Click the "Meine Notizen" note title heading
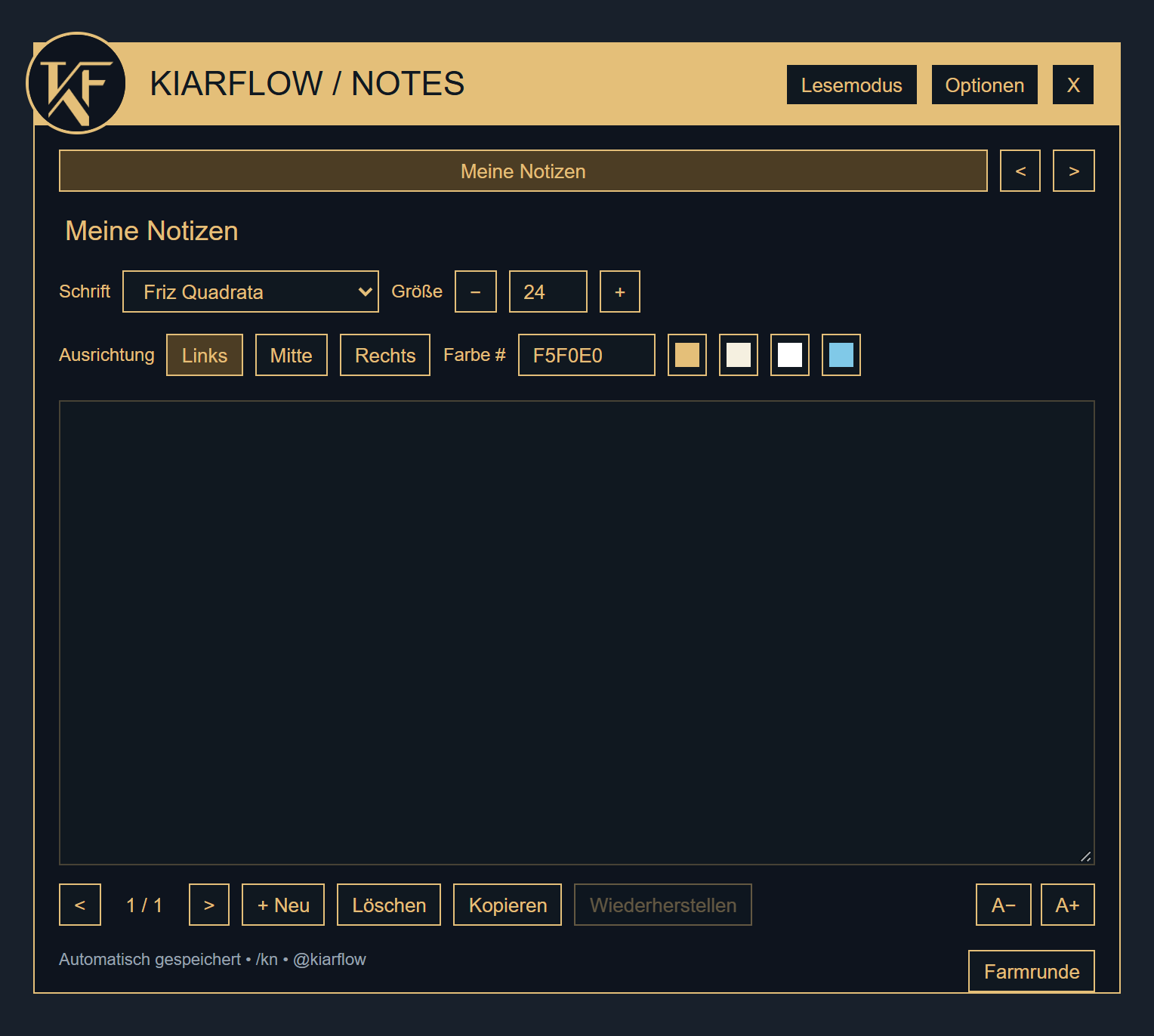 152,231
